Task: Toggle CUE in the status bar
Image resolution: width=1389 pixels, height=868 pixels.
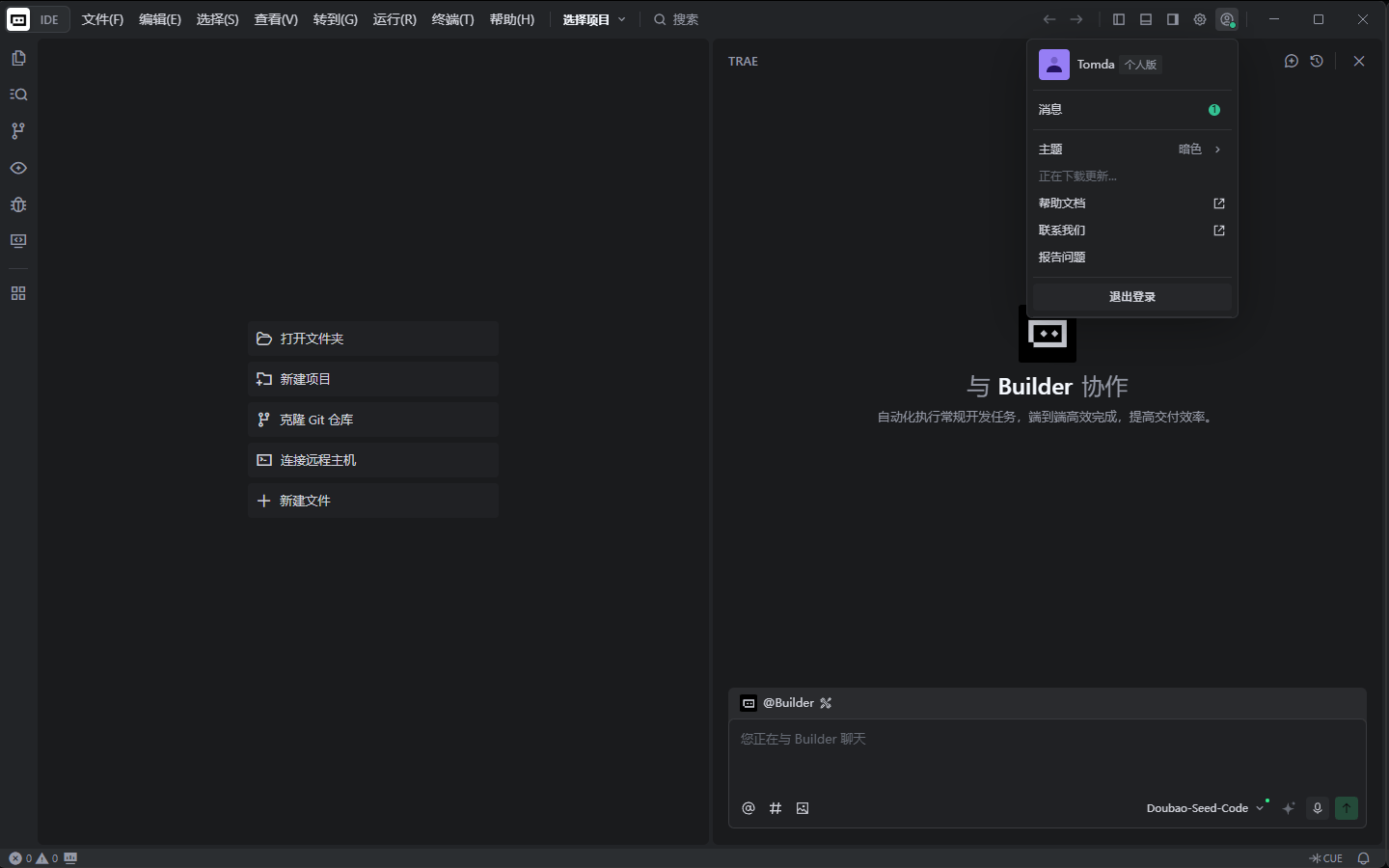Action: coord(1325,858)
